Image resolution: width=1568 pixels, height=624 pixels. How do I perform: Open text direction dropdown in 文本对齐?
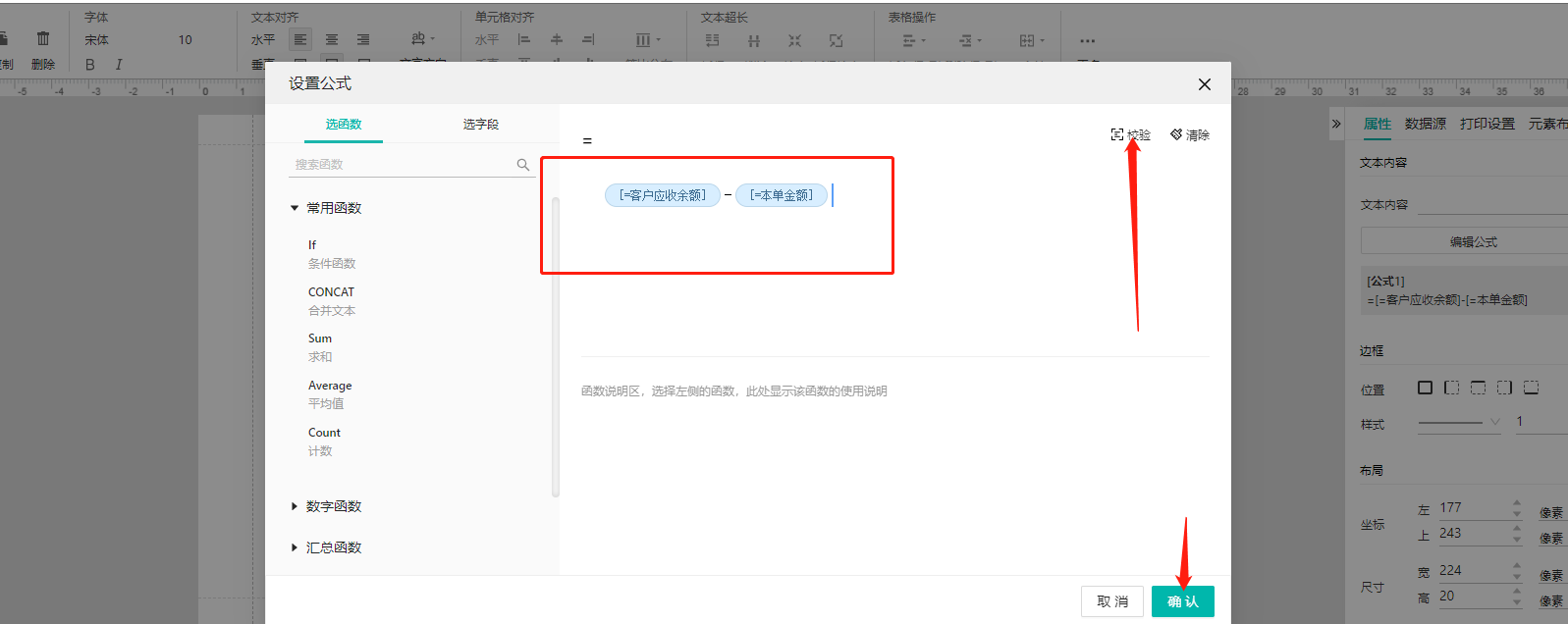pos(423,39)
